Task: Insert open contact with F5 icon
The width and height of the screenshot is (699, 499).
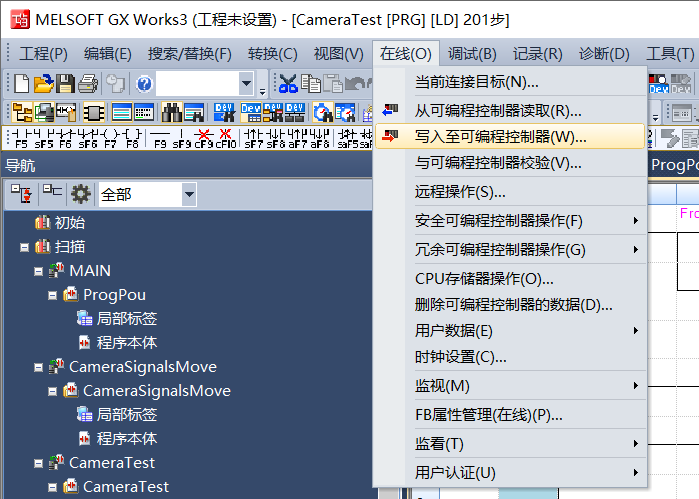Action: [x=21, y=139]
